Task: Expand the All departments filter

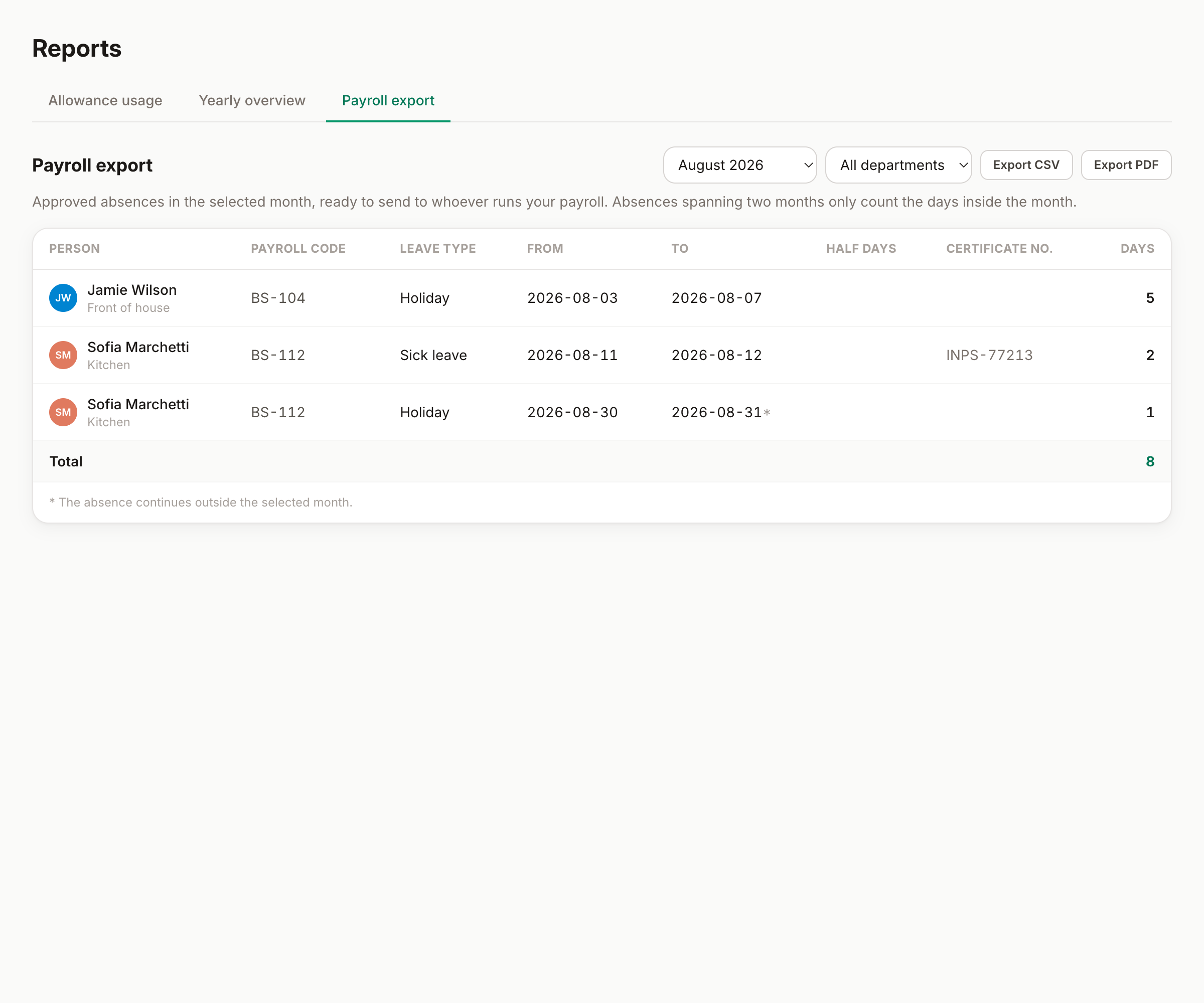Action: click(898, 165)
